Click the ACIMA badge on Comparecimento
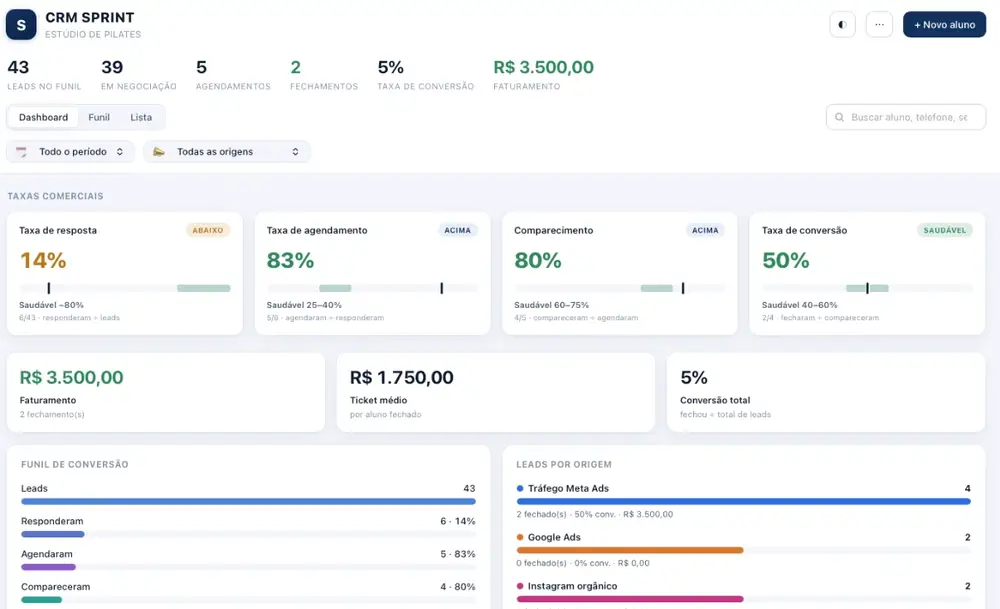Image resolution: width=1000 pixels, height=609 pixels. pos(705,230)
